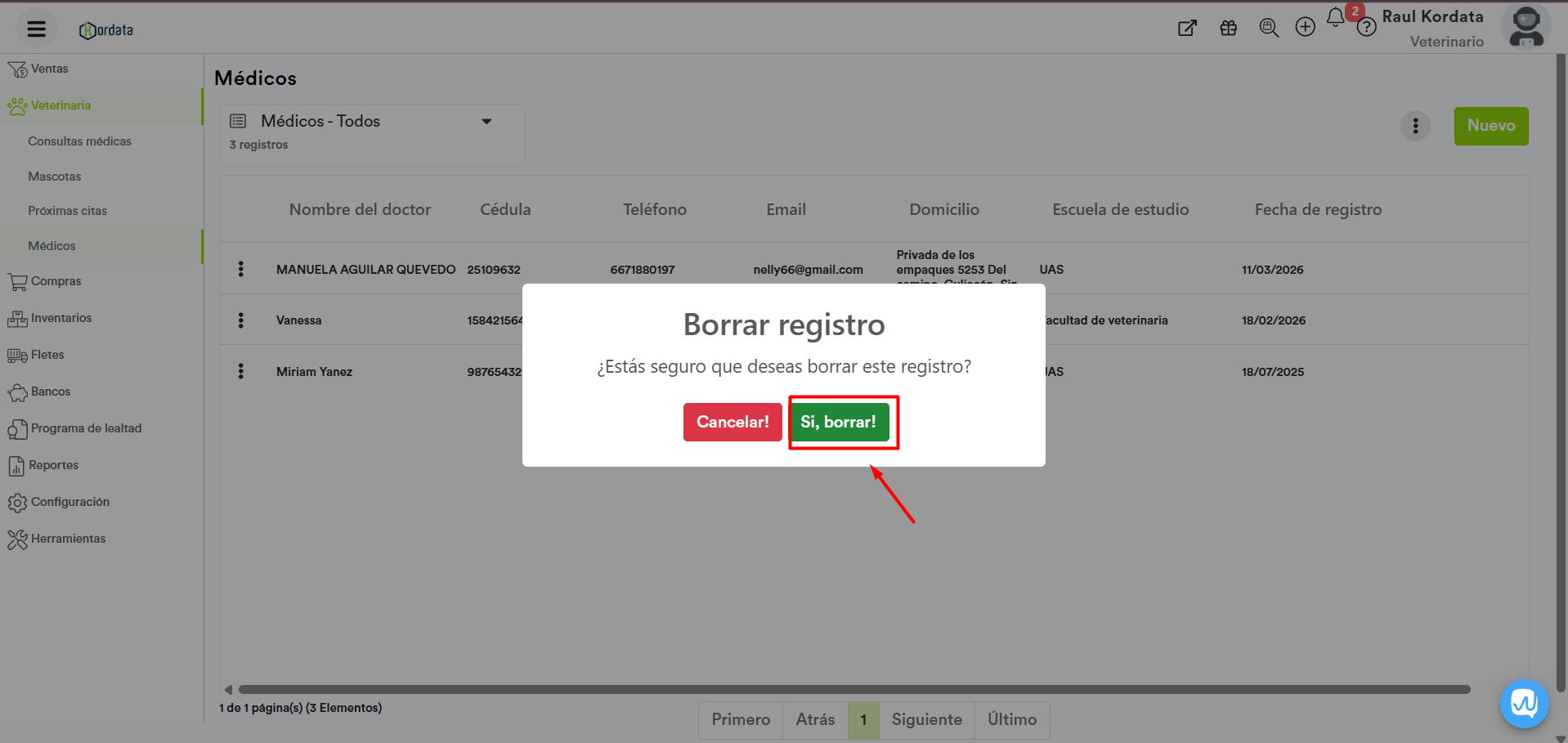The image size is (1568, 743).
Task: Go to Siguiente page
Action: pos(926,719)
